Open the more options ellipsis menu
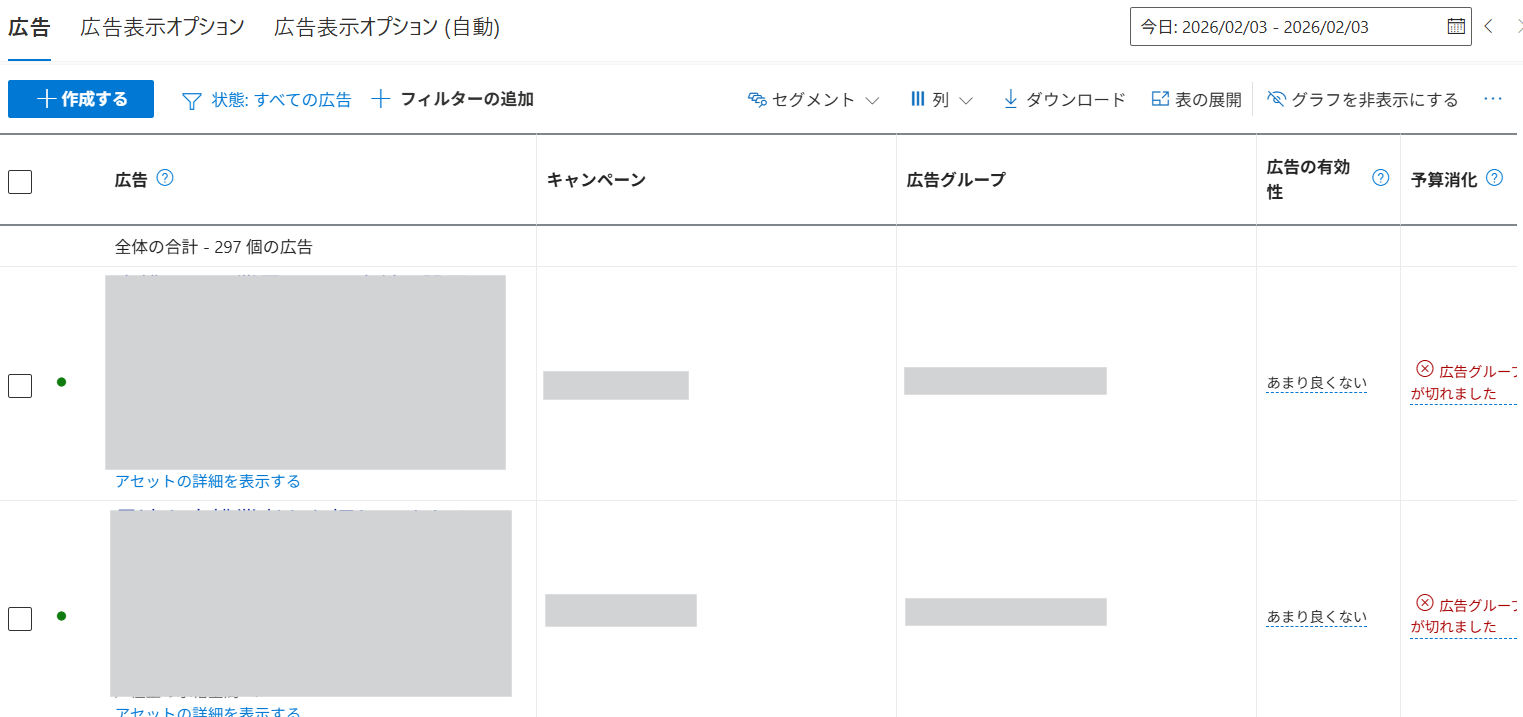 pyautogui.click(x=1493, y=99)
